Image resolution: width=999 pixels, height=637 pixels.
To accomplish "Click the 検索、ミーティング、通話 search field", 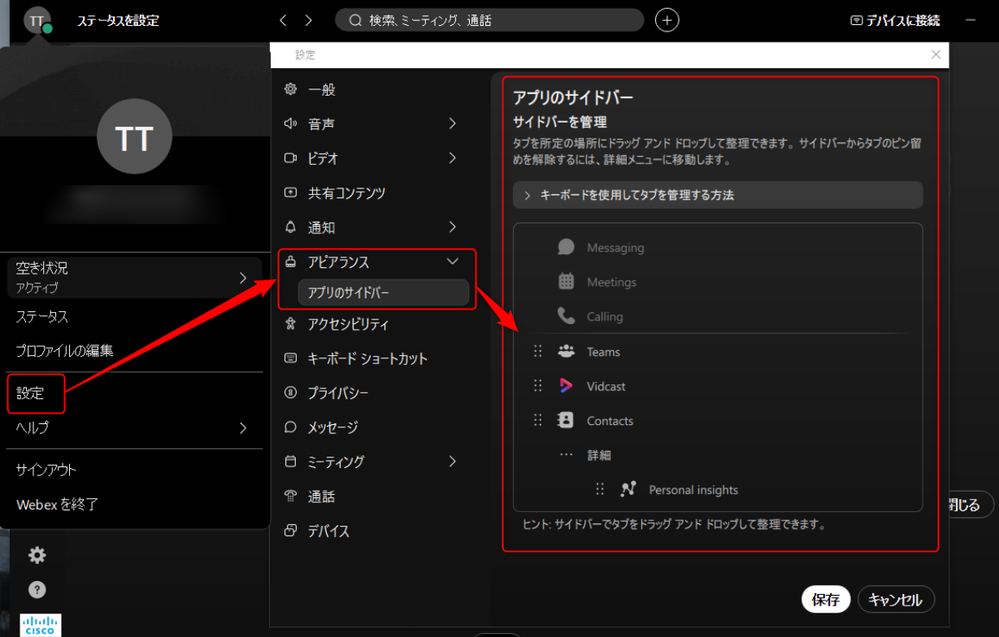I will pos(489,20).
